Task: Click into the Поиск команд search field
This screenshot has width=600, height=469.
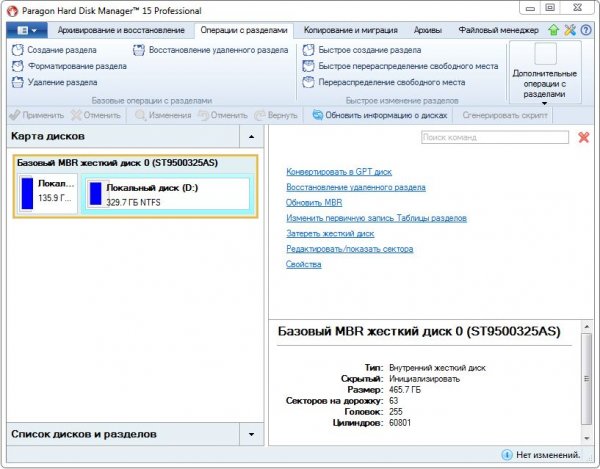Action: (x=494, y=138)
